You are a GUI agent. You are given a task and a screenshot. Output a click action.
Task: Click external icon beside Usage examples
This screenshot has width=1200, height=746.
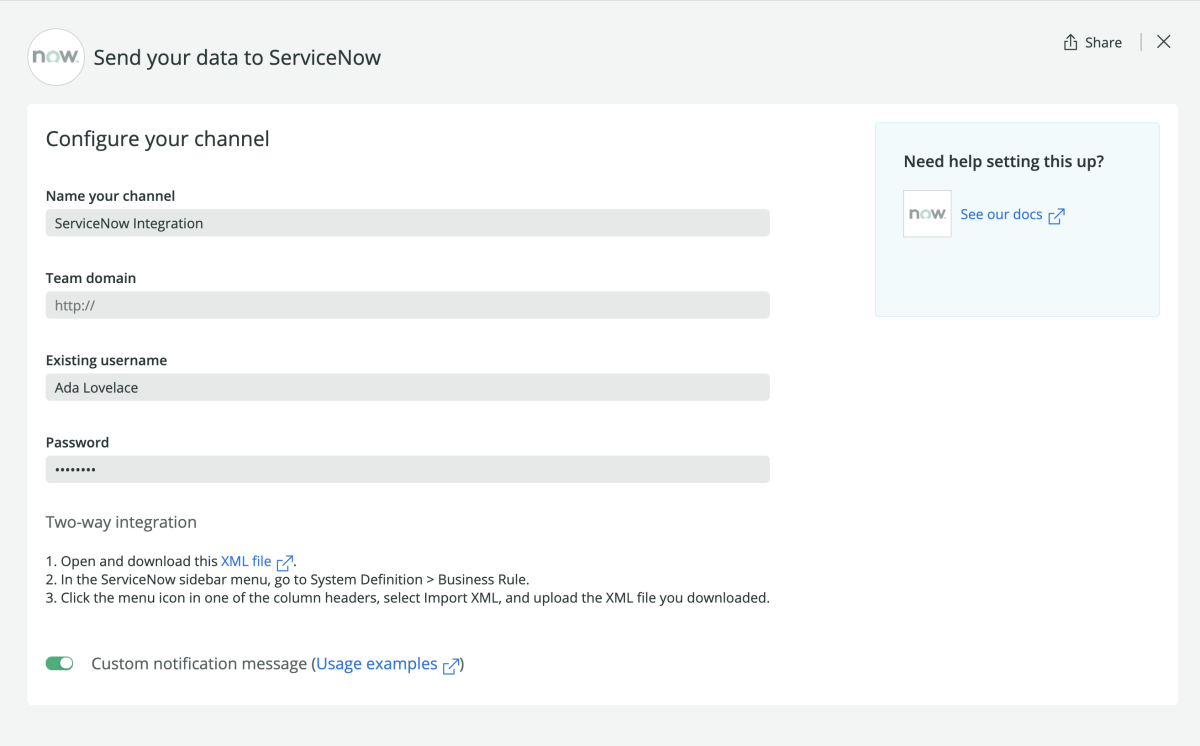(x=451, y=665)
